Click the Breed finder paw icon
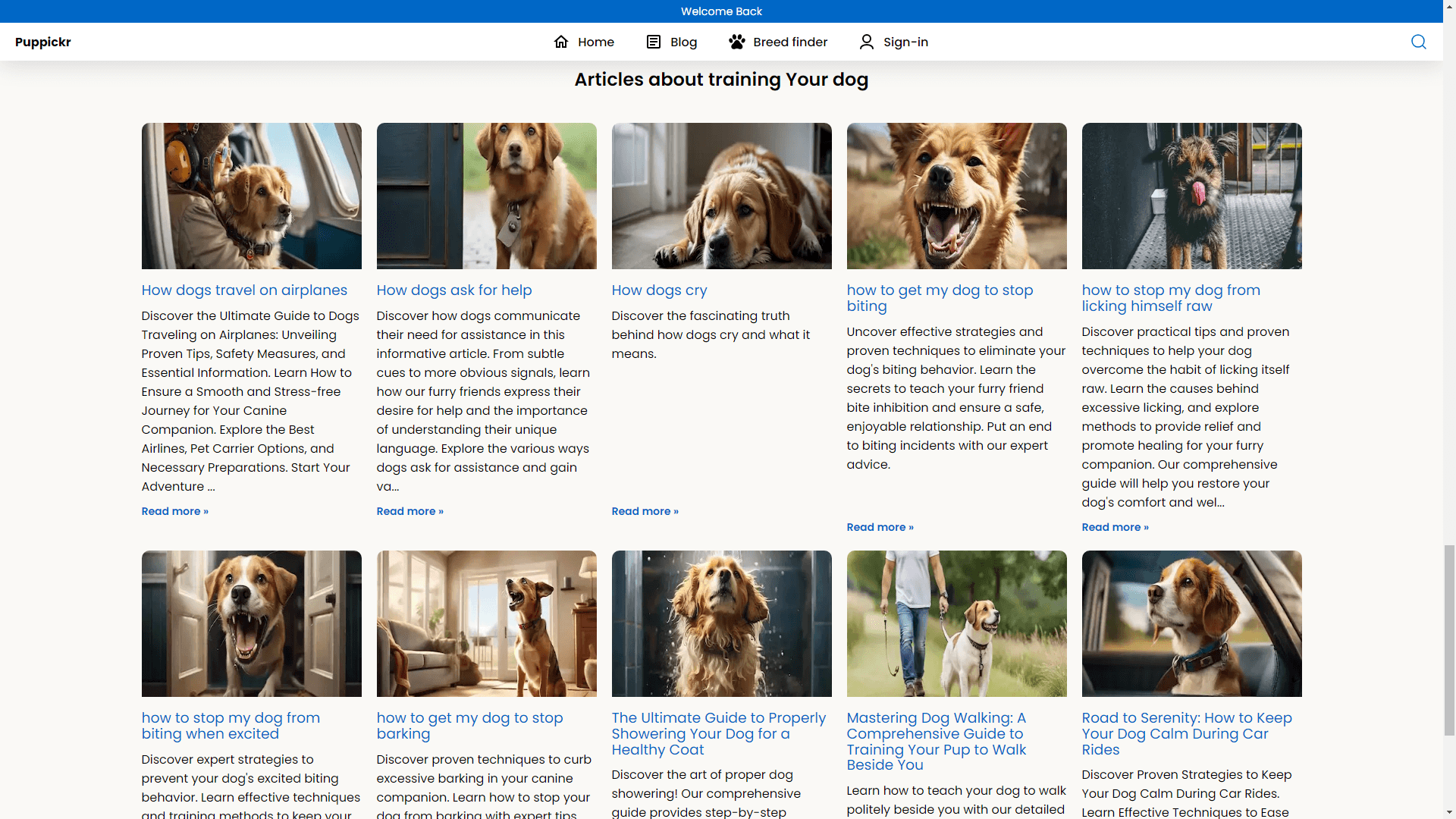This screenshot has height=819, width=1456. 736,42
